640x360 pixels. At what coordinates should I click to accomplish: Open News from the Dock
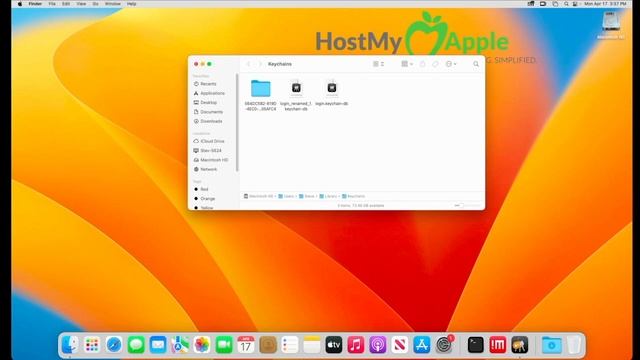(x=400, y=345)
